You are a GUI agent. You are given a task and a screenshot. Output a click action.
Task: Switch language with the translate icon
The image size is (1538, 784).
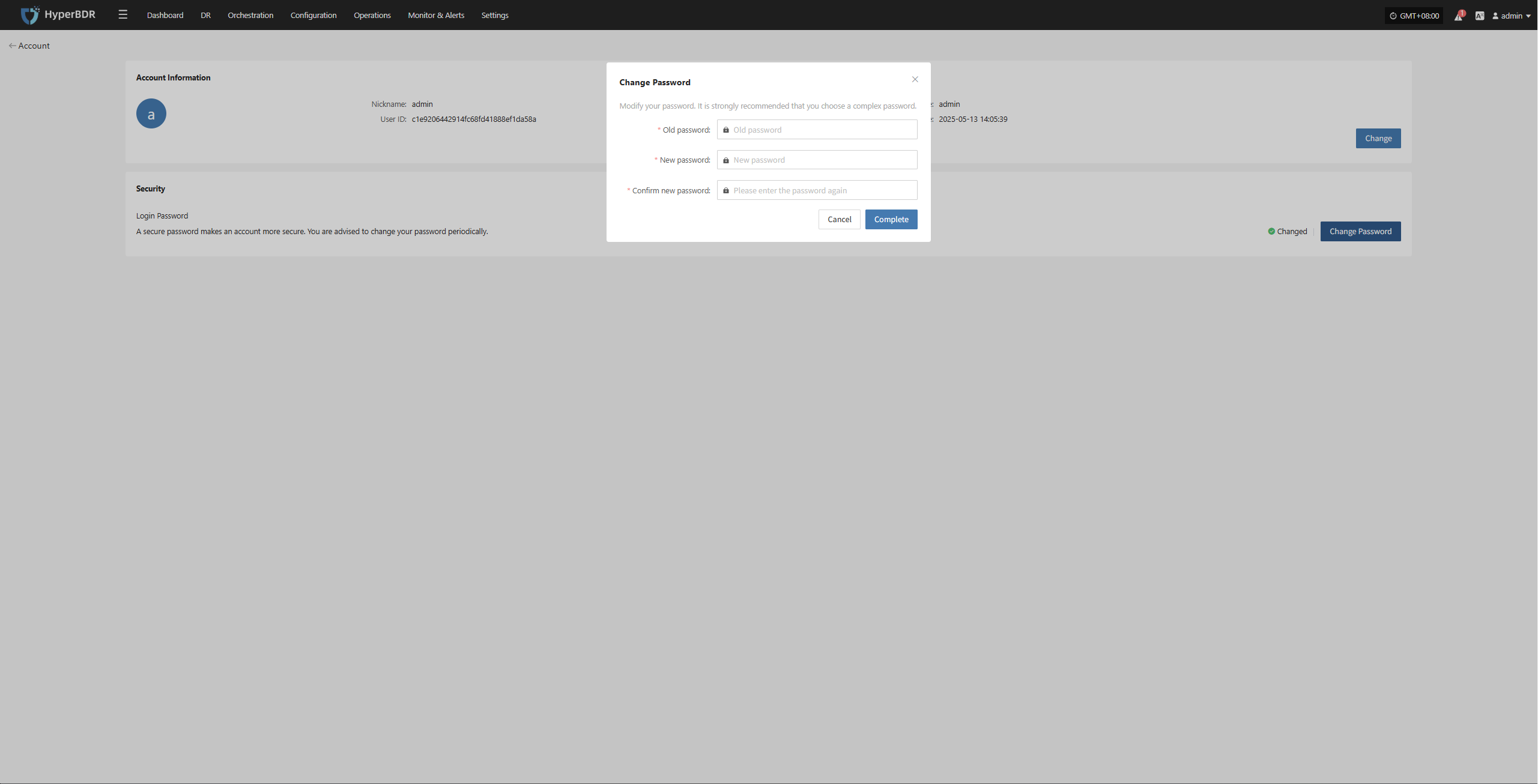[x=1480, y=16]
